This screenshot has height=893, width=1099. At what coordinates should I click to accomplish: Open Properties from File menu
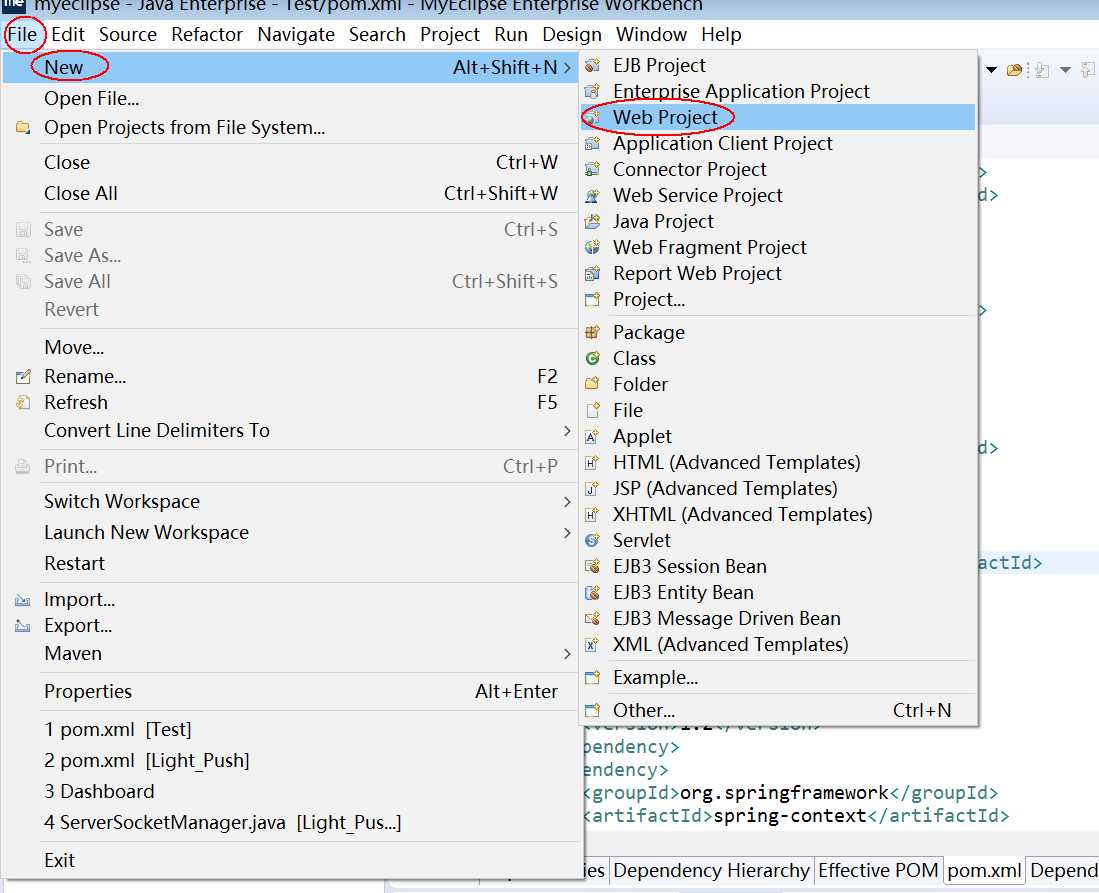(x=293, y=692)
